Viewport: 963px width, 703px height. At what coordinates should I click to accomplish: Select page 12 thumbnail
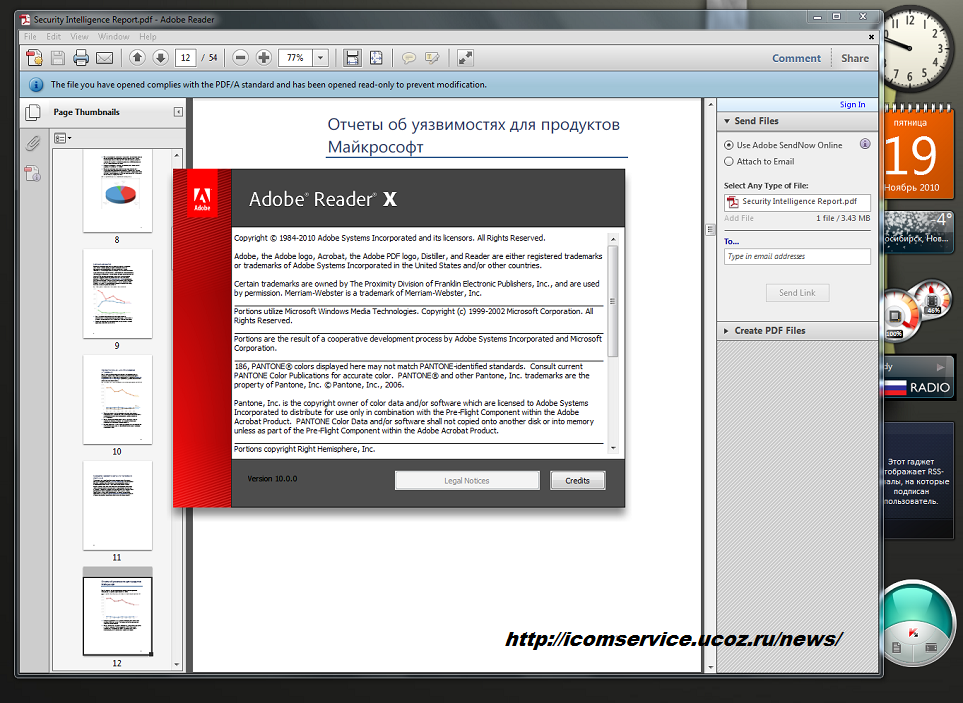[117, 616]
